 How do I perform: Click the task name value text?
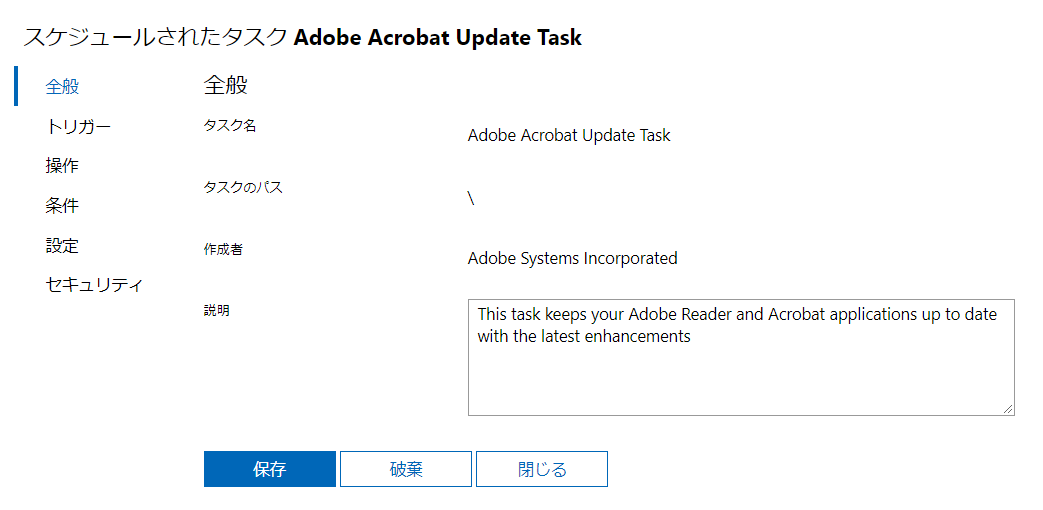pos(569,135)
